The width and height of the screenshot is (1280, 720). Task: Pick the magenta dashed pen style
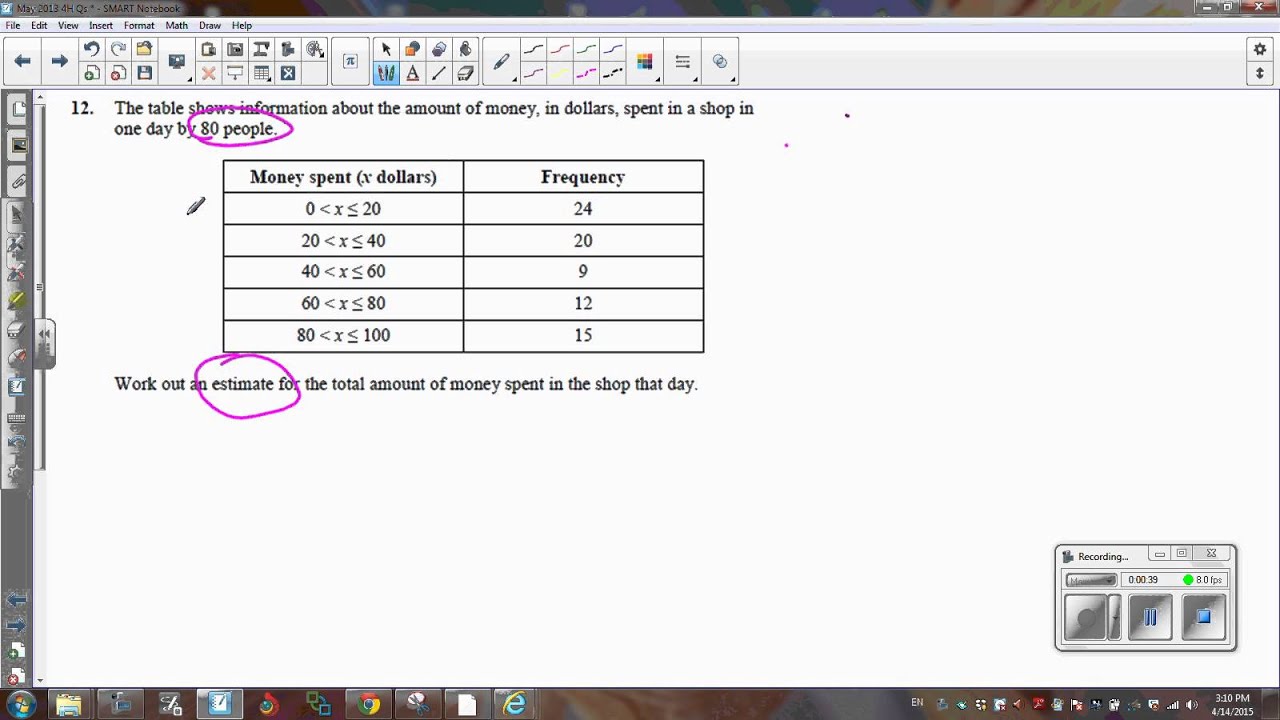[x=586, y=73]
